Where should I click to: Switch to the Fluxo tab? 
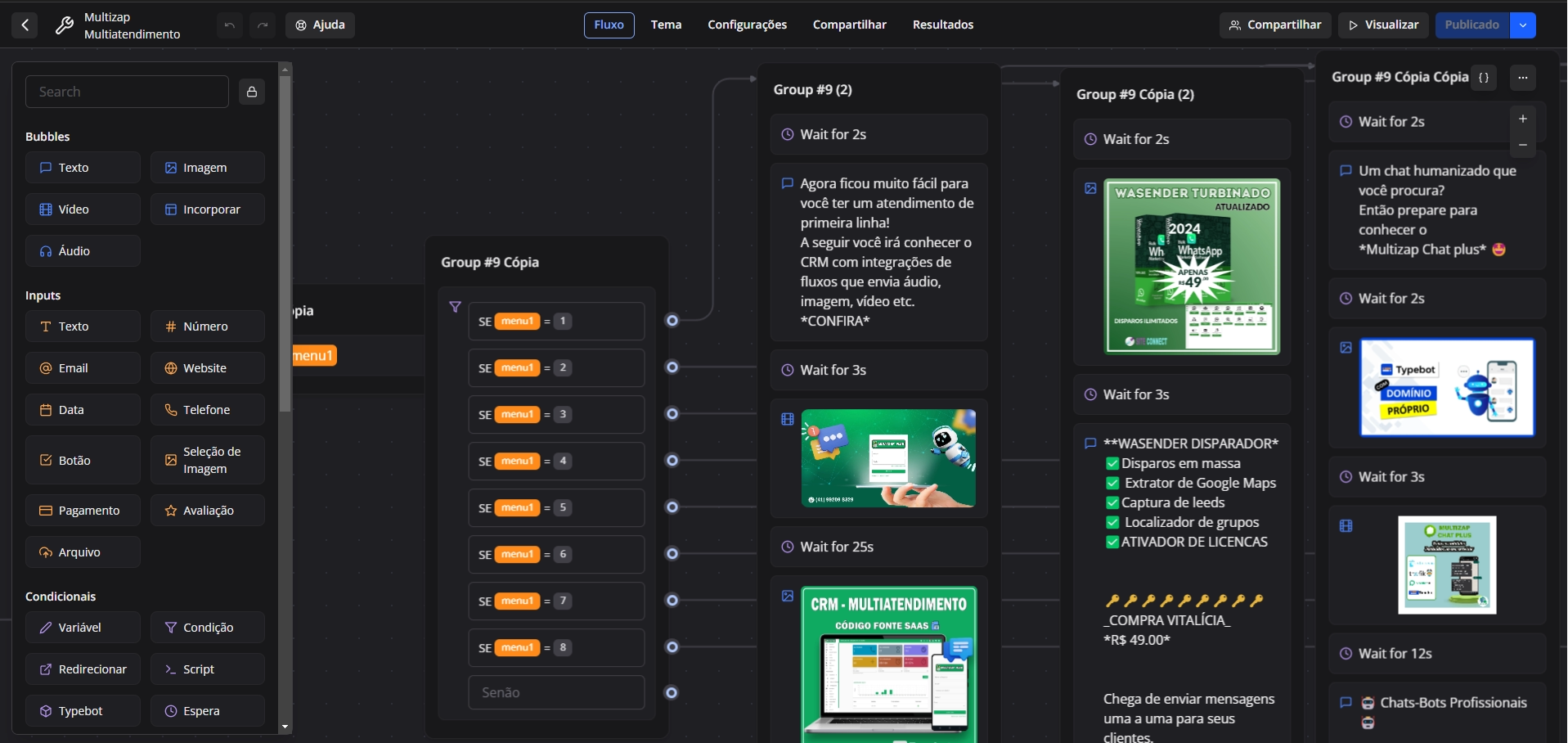tap(609, 25)
